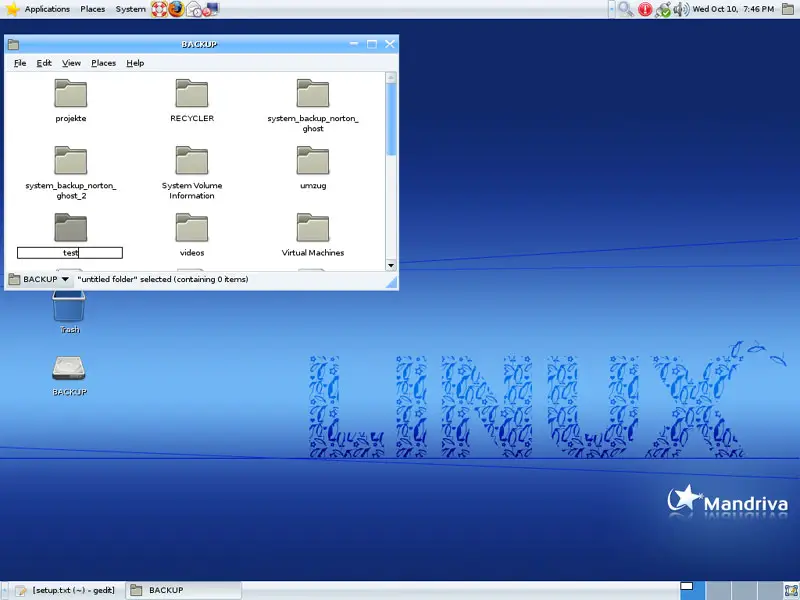Open the projekte folder icon
This screenshot has height=600, width=800.
[70, 93]
